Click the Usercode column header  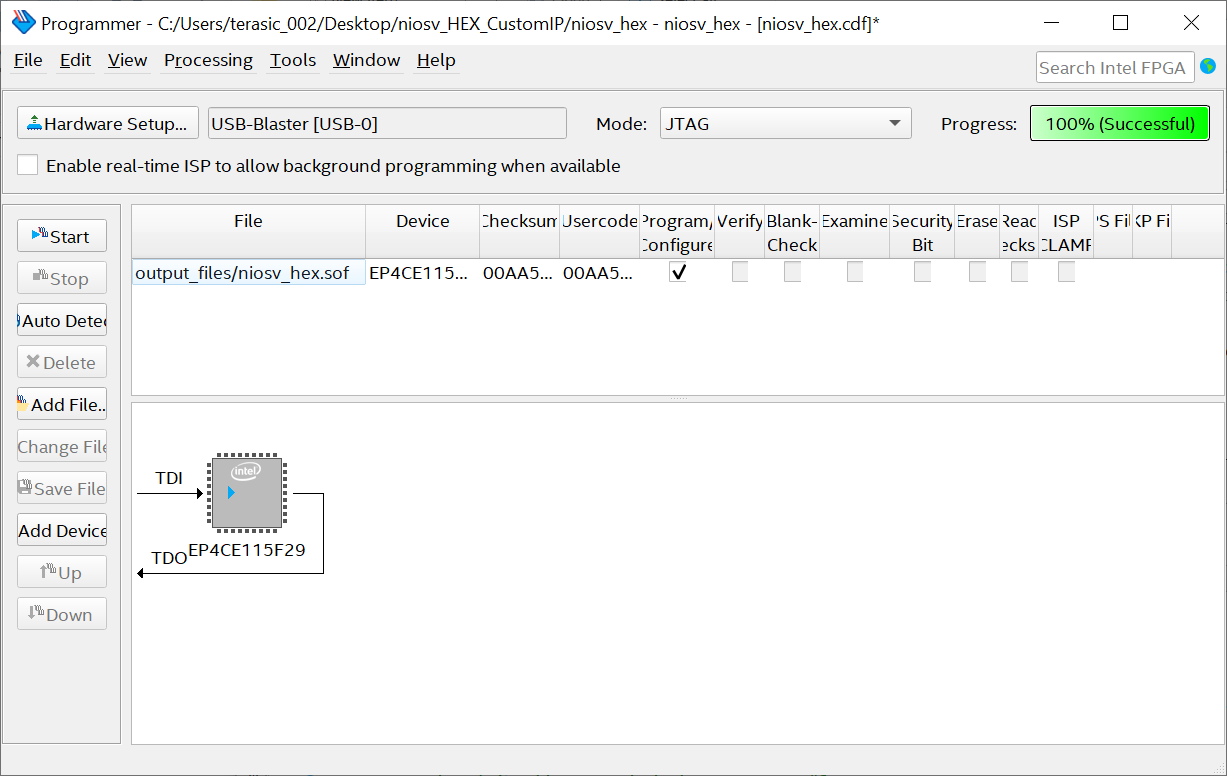coord(599,232)
